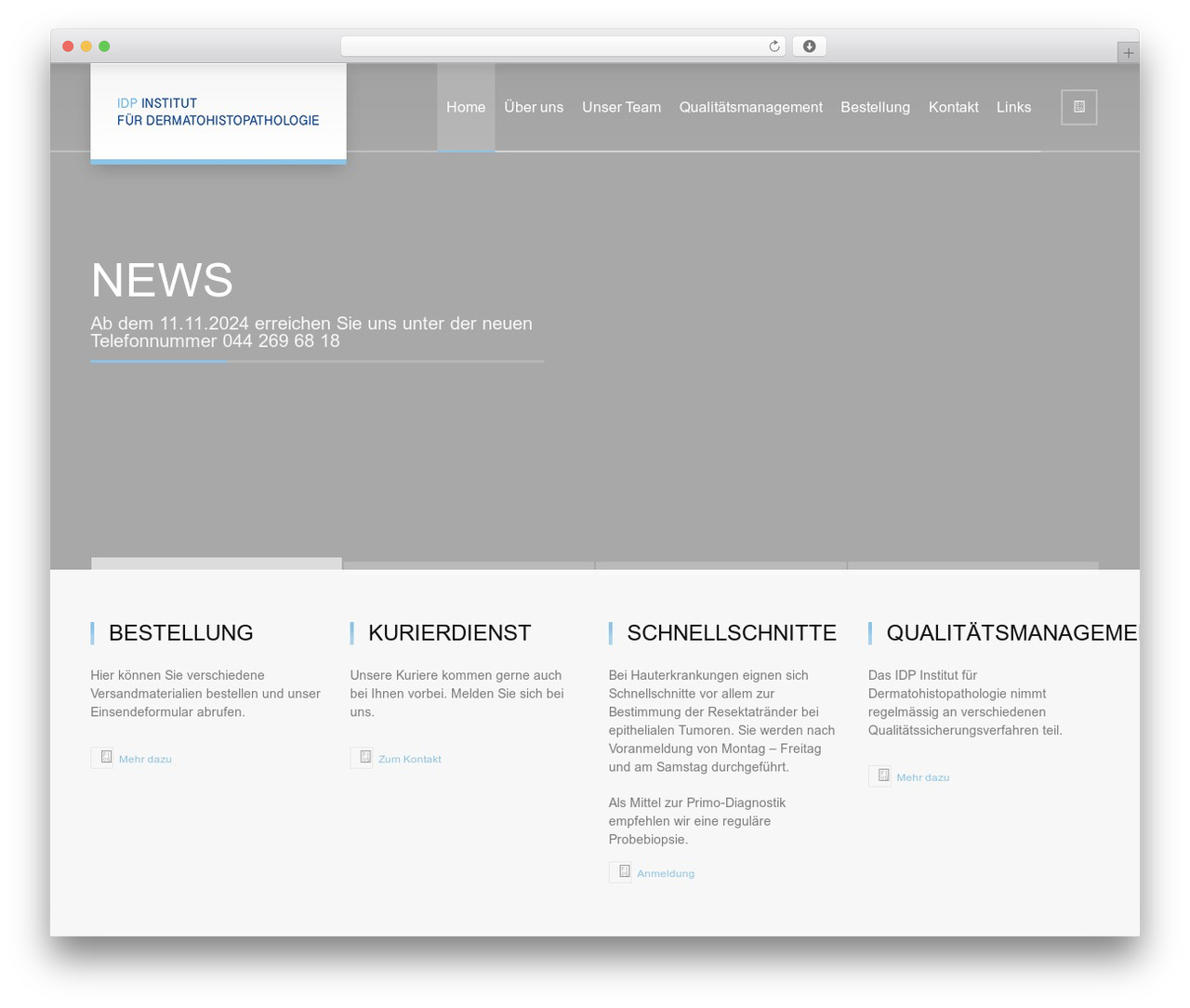The image size is (1190, 1008).
Task: Click the QUALITÄTSMANAGEMENT section heading
Action: click(x=1011, y=632)
